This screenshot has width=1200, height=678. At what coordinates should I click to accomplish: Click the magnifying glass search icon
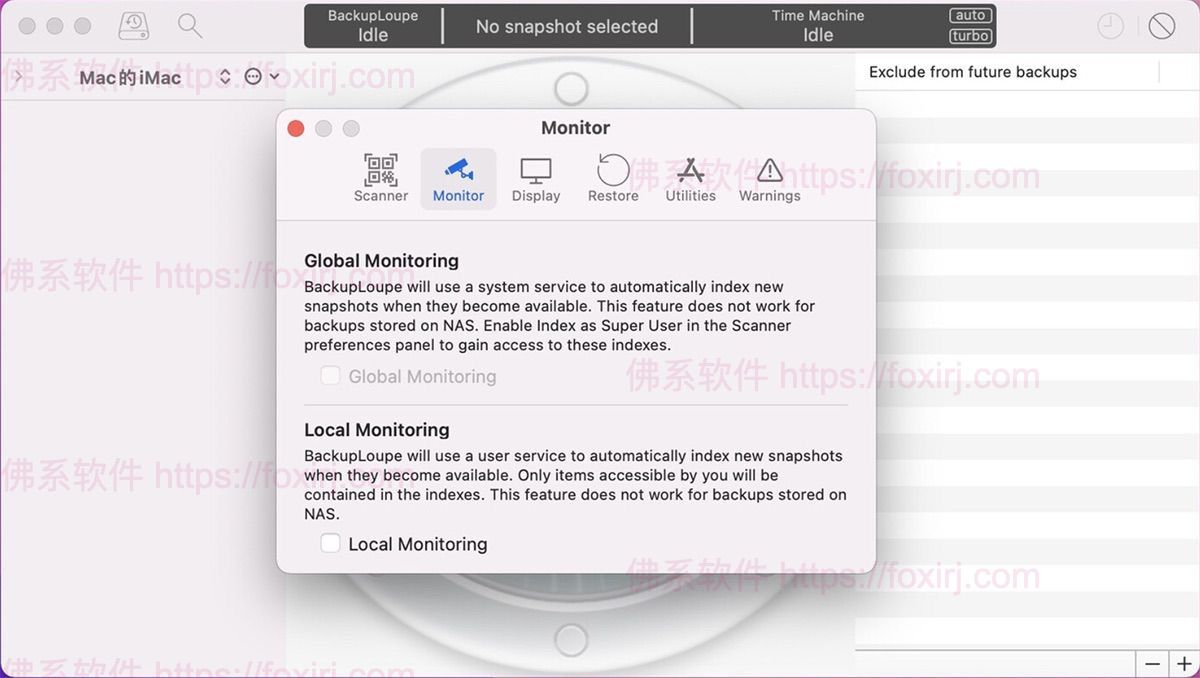click(189, 26)
